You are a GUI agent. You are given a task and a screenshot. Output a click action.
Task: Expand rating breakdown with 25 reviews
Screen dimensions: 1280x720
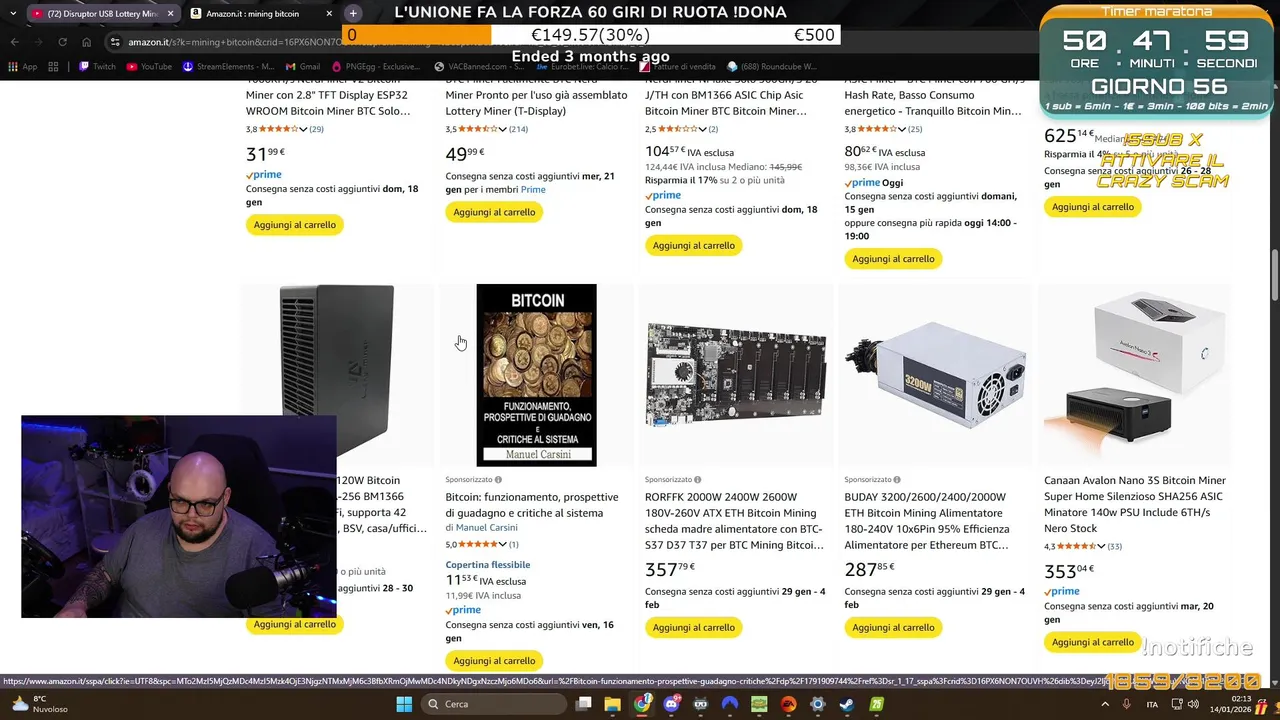pyautogui.click(x=902, y=129)
